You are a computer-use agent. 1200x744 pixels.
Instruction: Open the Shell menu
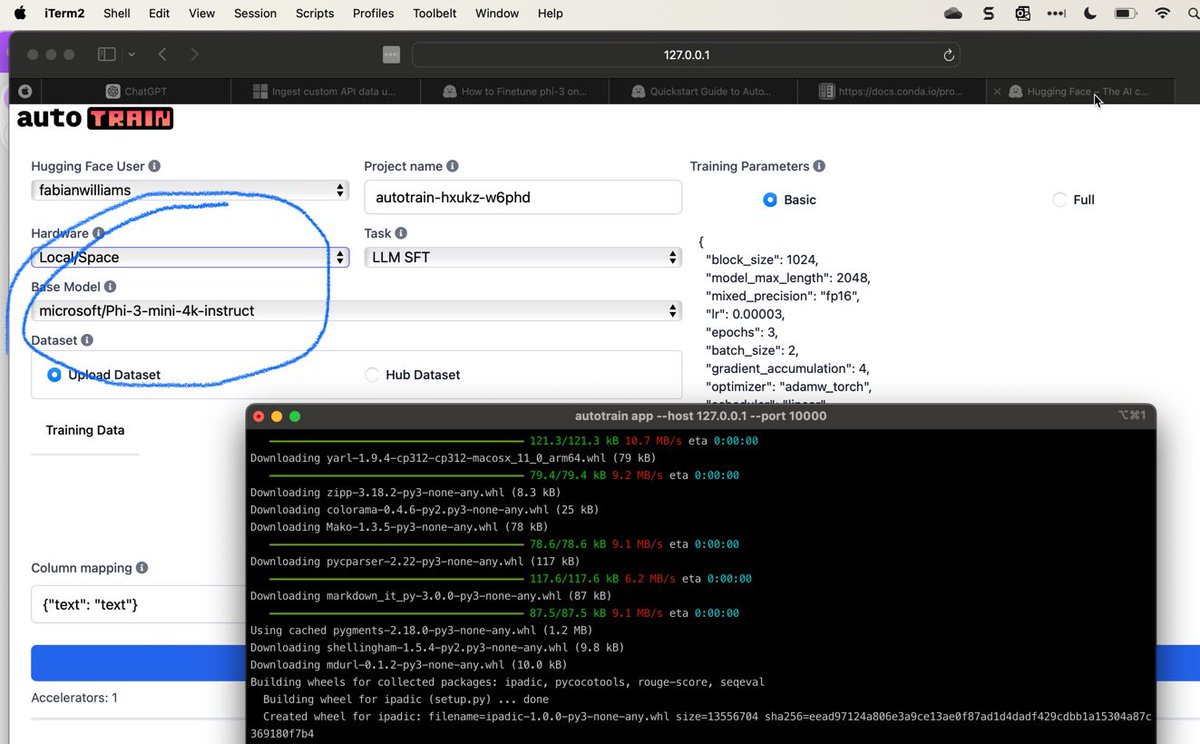[x=117, y=13]
